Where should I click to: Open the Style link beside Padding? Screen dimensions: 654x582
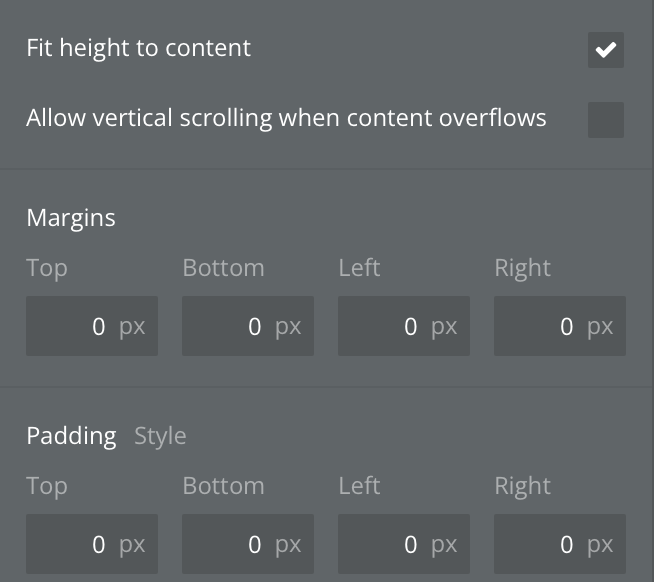point(160,436)
